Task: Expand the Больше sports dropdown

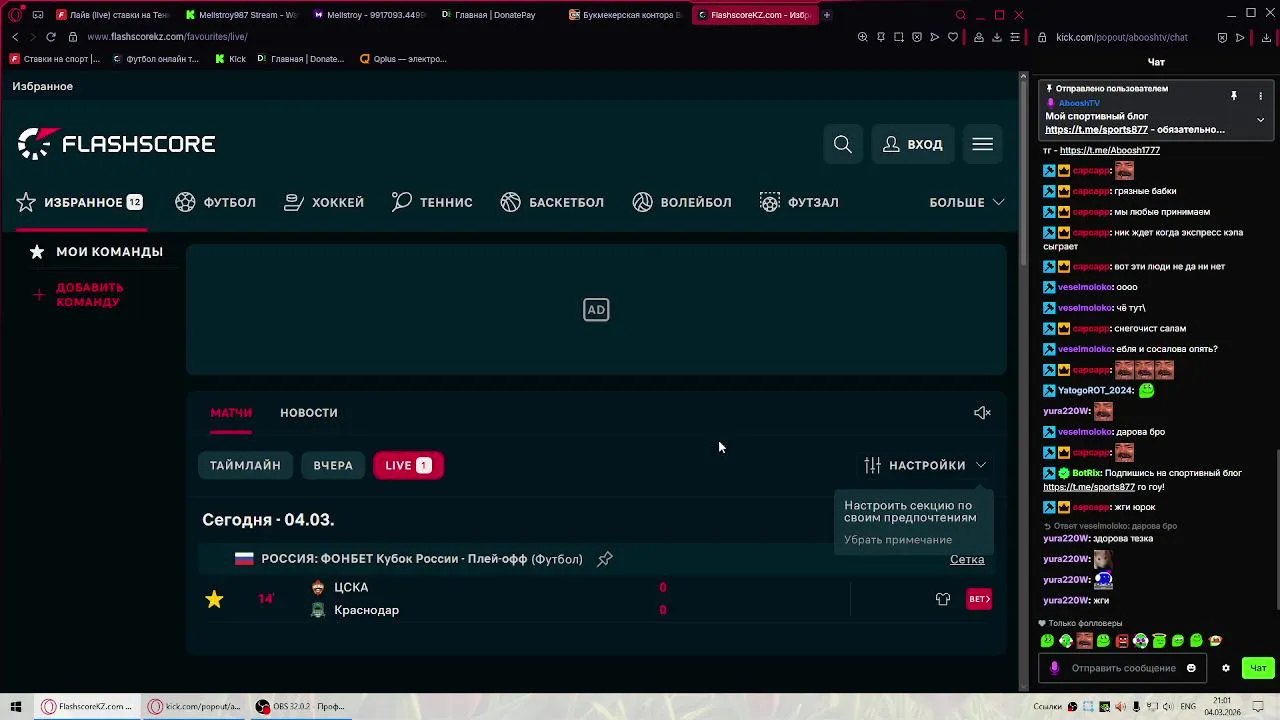Action: 967,202
